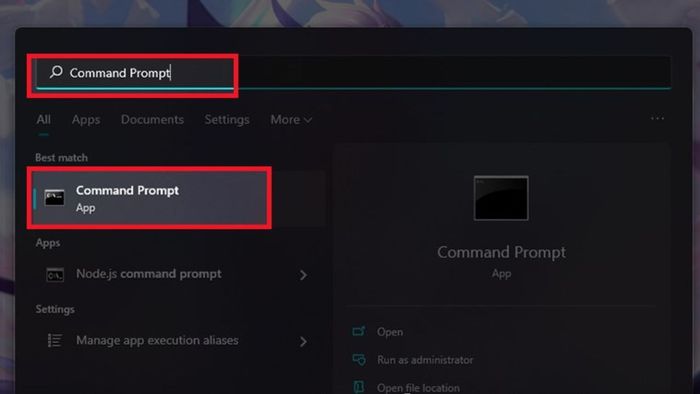700x394 pixels.
Task: Expand the More filter dropdown
Action: pos(291,120)
